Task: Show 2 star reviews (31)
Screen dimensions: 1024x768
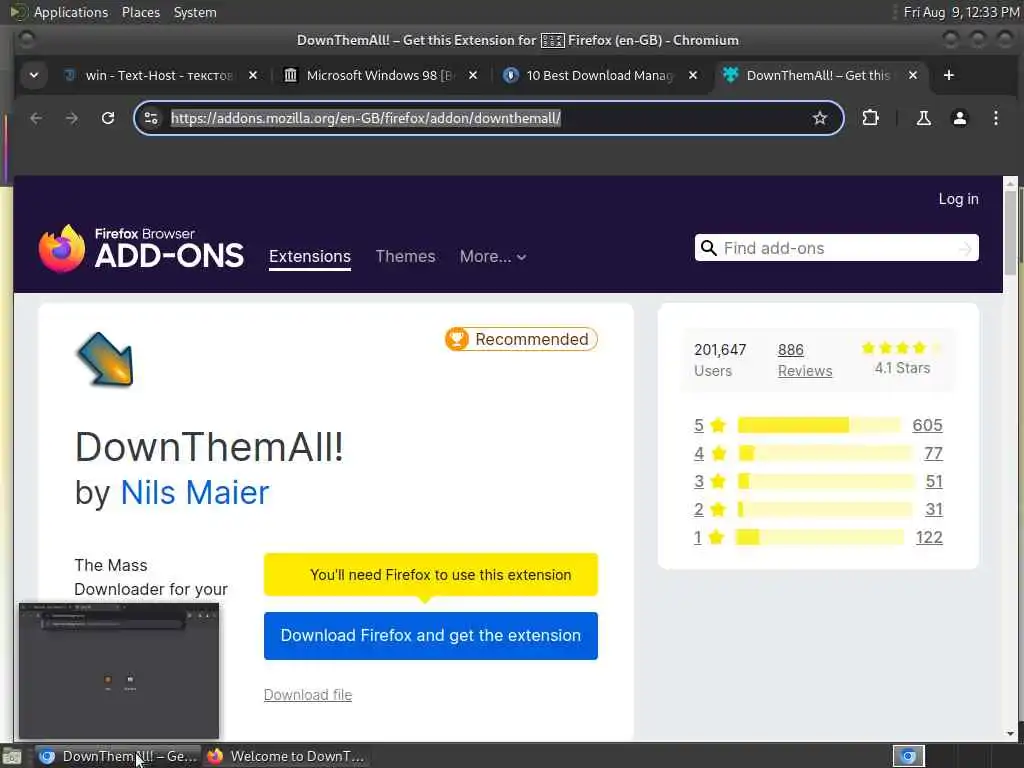Action: pyautogui.click(x=934, y=509)
